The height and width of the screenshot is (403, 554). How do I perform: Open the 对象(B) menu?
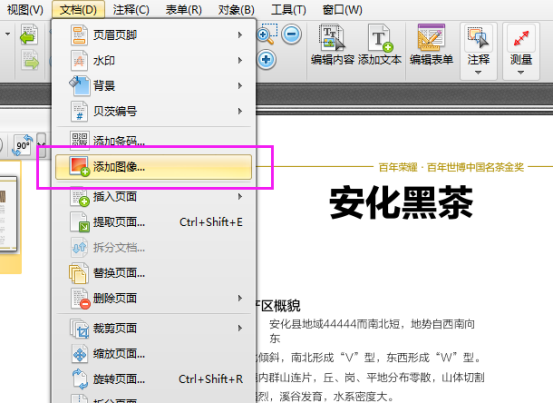[236, 10]
